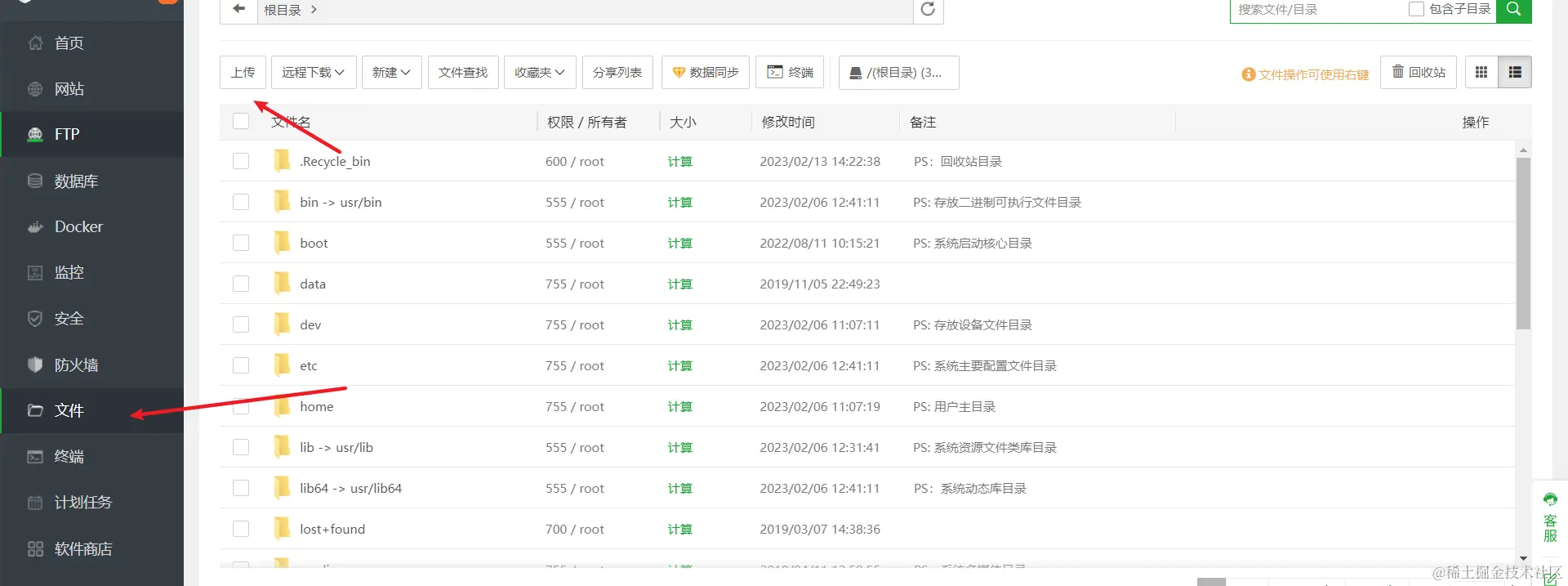Refresh the directory with the reload icon

tap(928, 9)
